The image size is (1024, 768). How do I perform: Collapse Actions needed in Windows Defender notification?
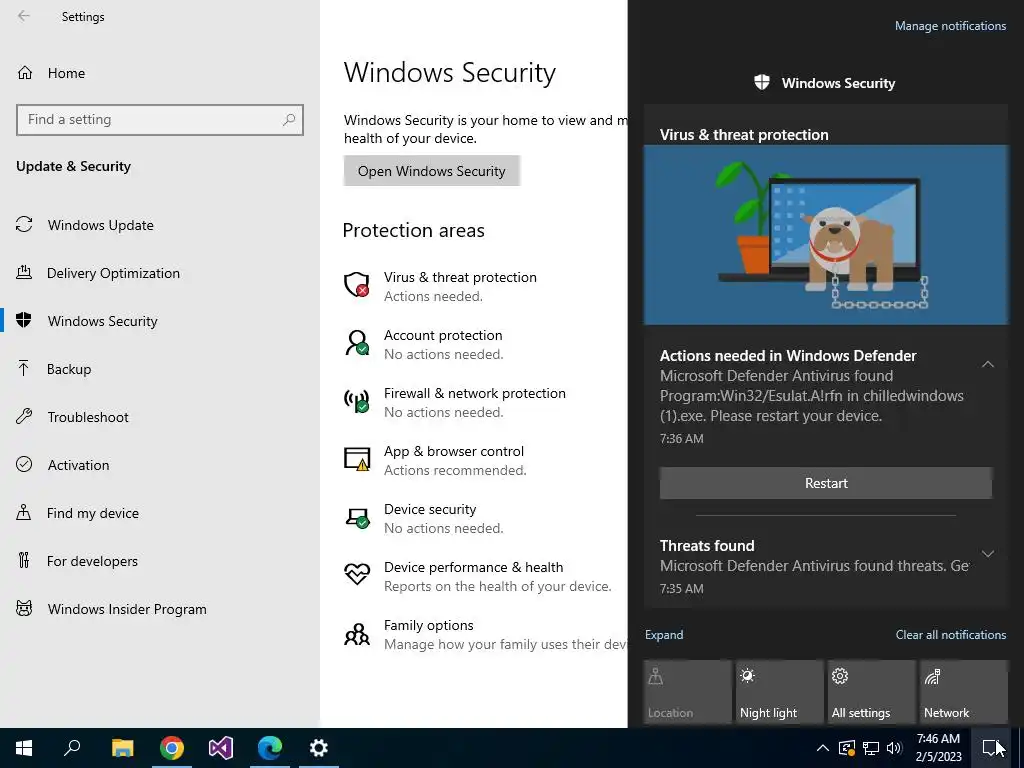coord(987,364)
